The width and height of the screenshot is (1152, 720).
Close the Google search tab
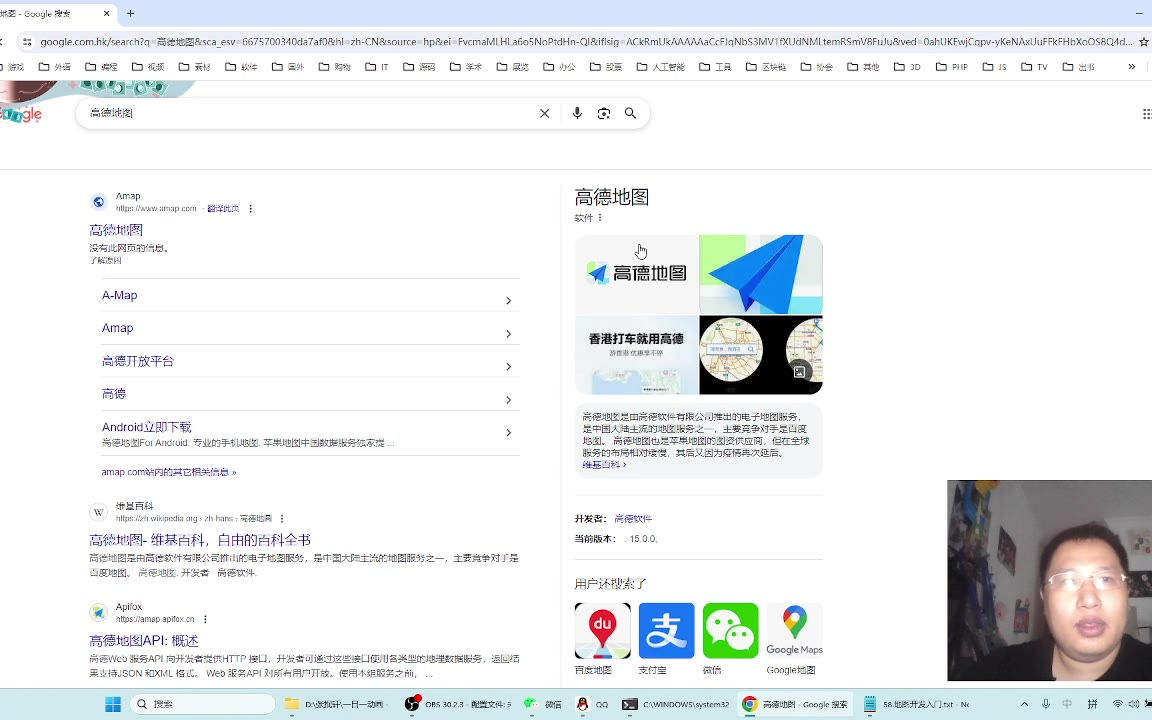click(107, 13)
